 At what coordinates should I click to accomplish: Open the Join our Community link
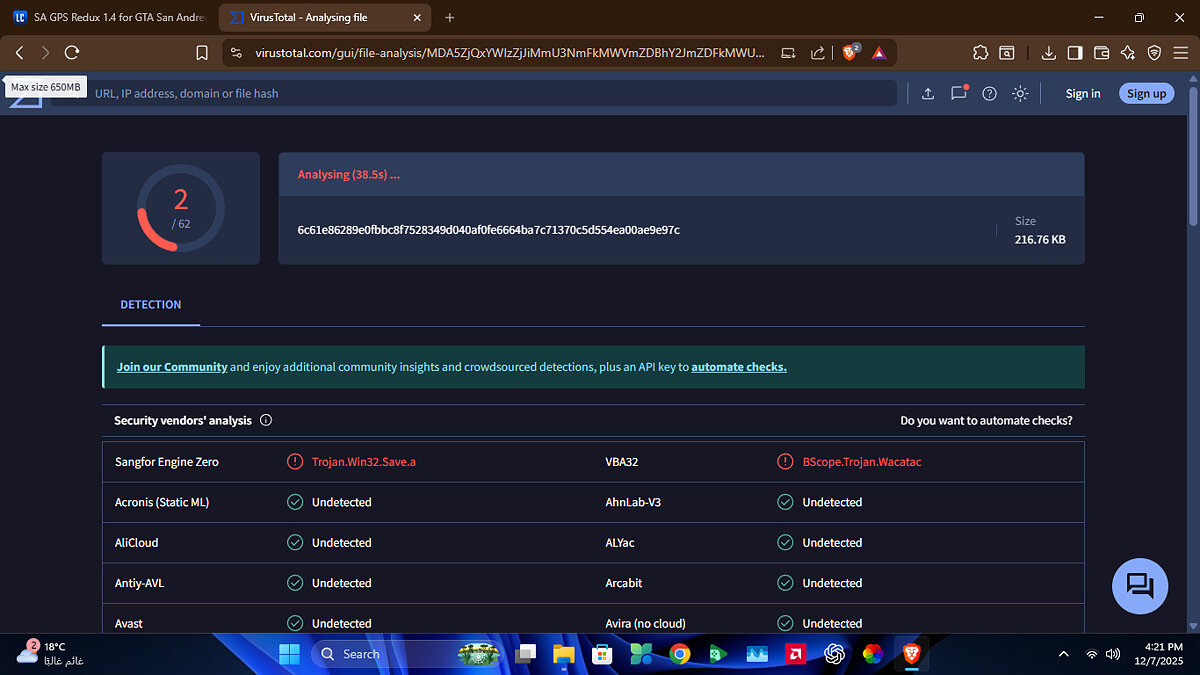click(172, 367)
